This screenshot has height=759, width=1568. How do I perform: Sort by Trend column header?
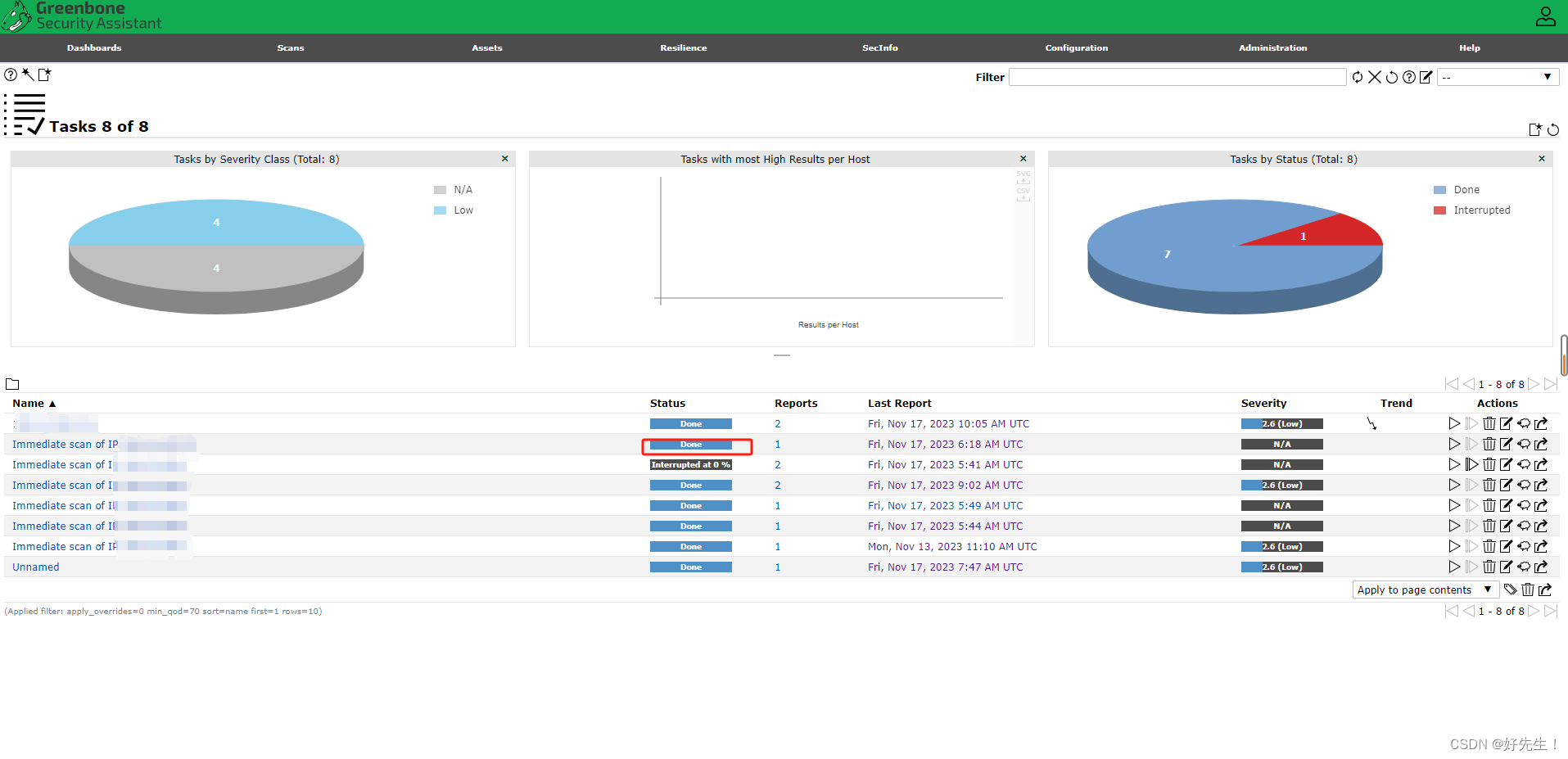pyautogui.click(x=1396, y=403)
